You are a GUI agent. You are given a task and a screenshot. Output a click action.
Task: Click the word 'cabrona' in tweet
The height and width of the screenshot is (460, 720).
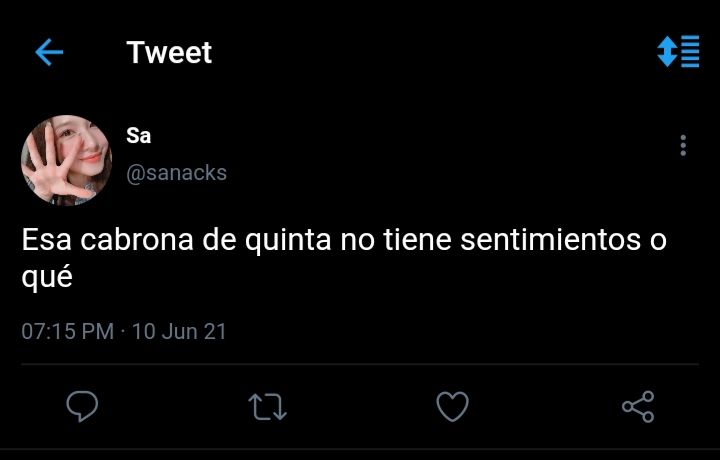137,240
